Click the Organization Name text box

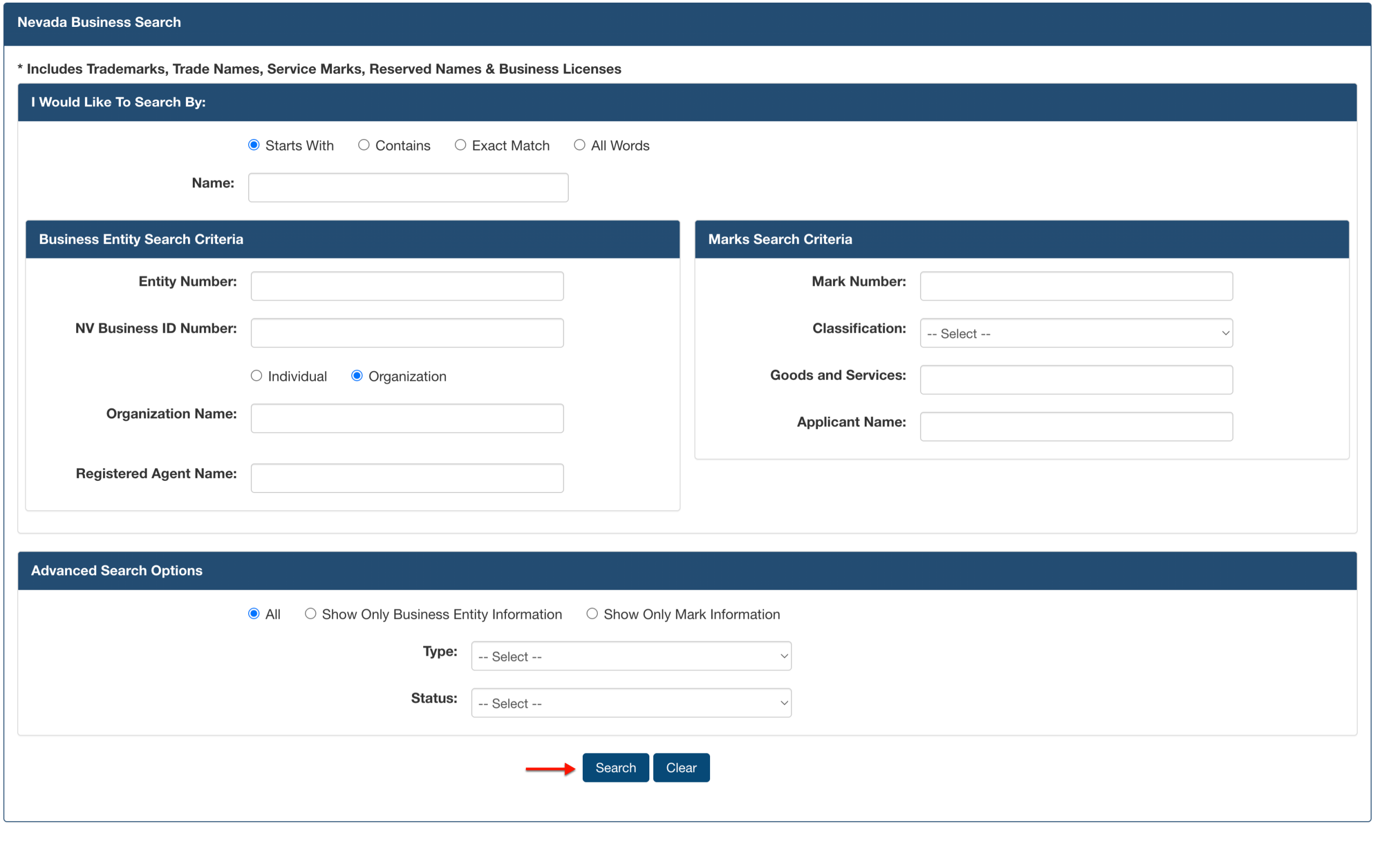coord(407,418)
